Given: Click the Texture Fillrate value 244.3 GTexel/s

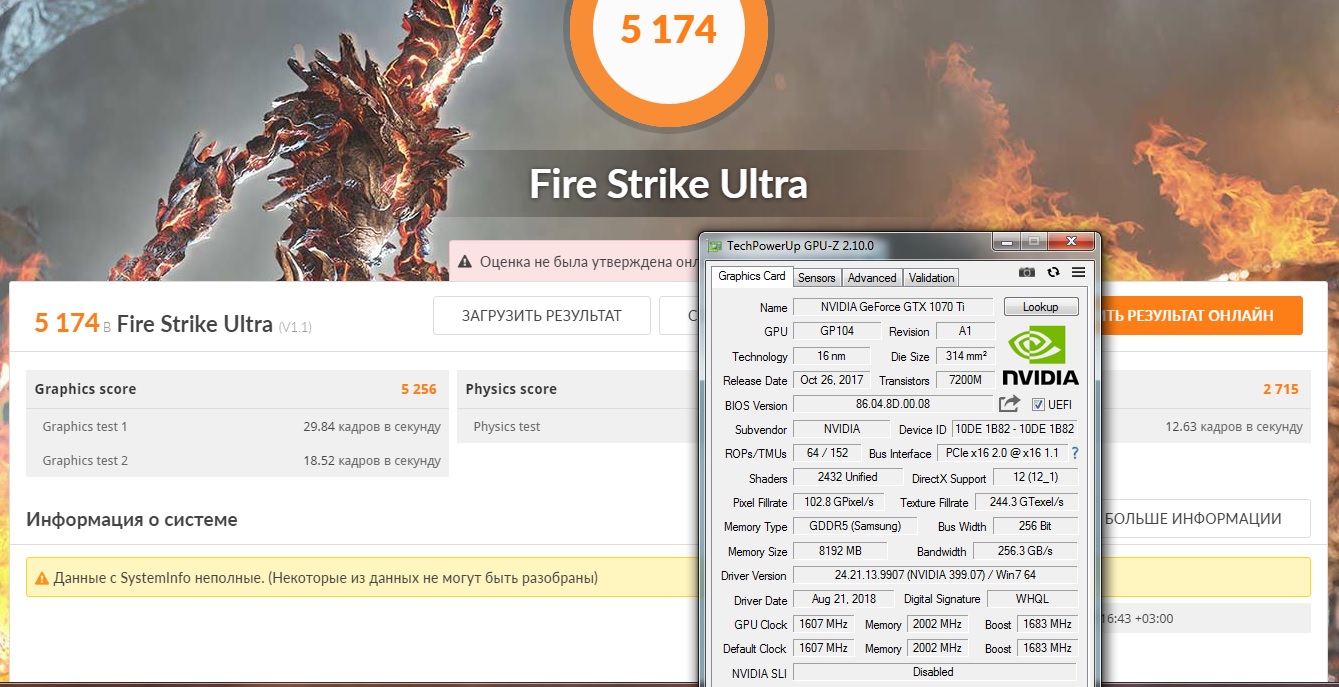Looking at the screenshot, I should click(x=1025, y=502).
